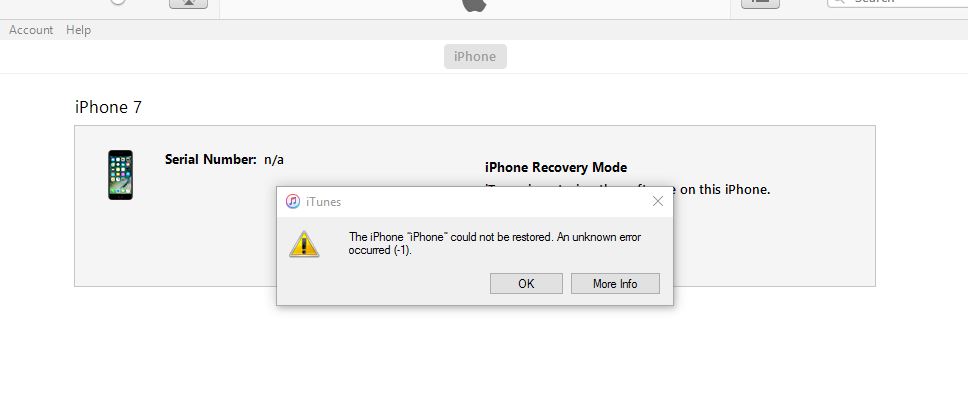
Task: Click the iTunes dialog title bar text
Action: pos(323,201)
